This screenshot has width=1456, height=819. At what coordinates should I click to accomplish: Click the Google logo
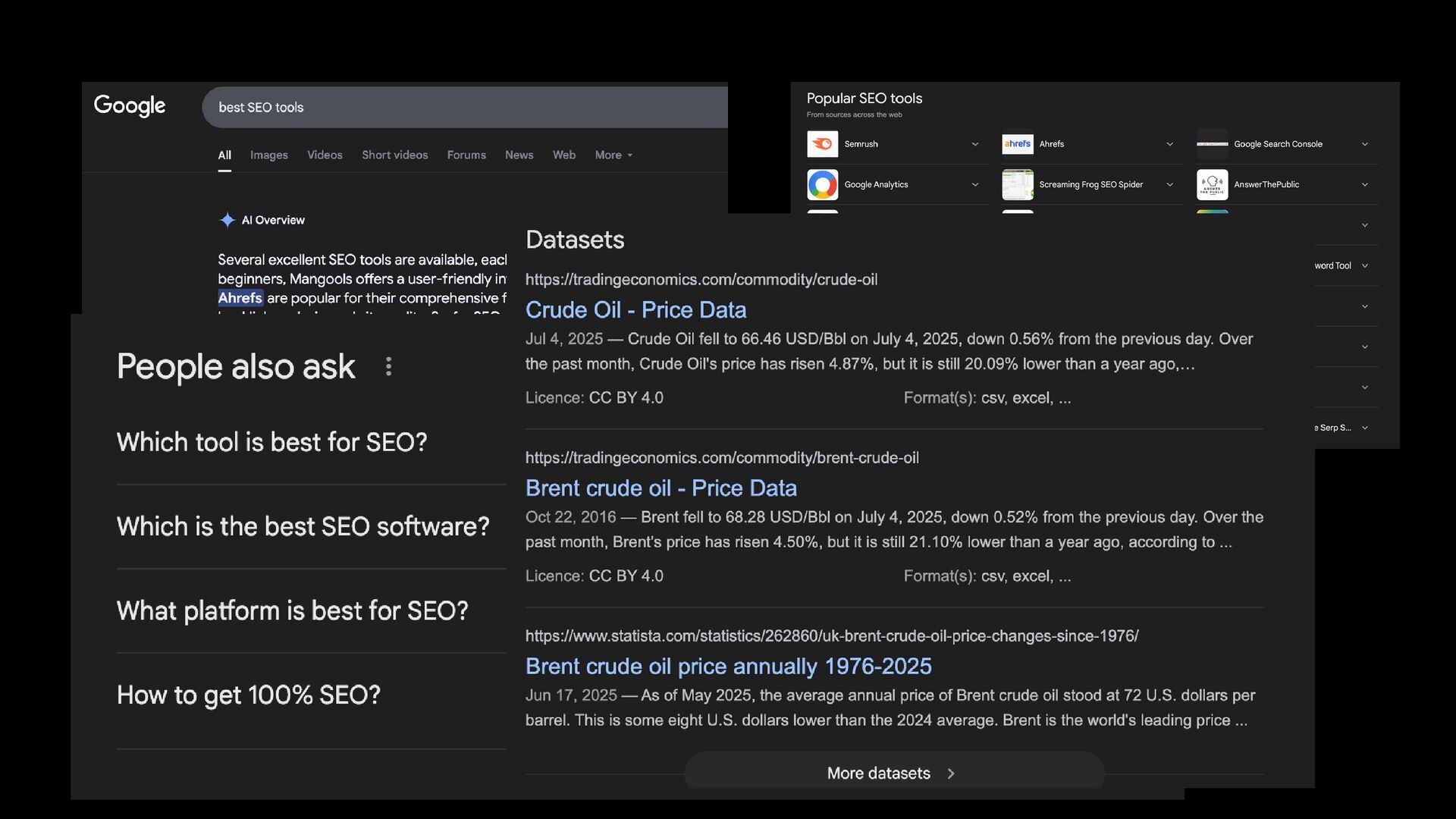130,106
